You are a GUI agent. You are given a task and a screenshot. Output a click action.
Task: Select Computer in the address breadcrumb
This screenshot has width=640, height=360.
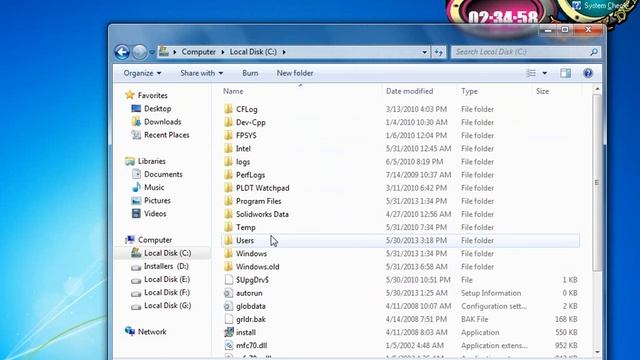(198, 52)
